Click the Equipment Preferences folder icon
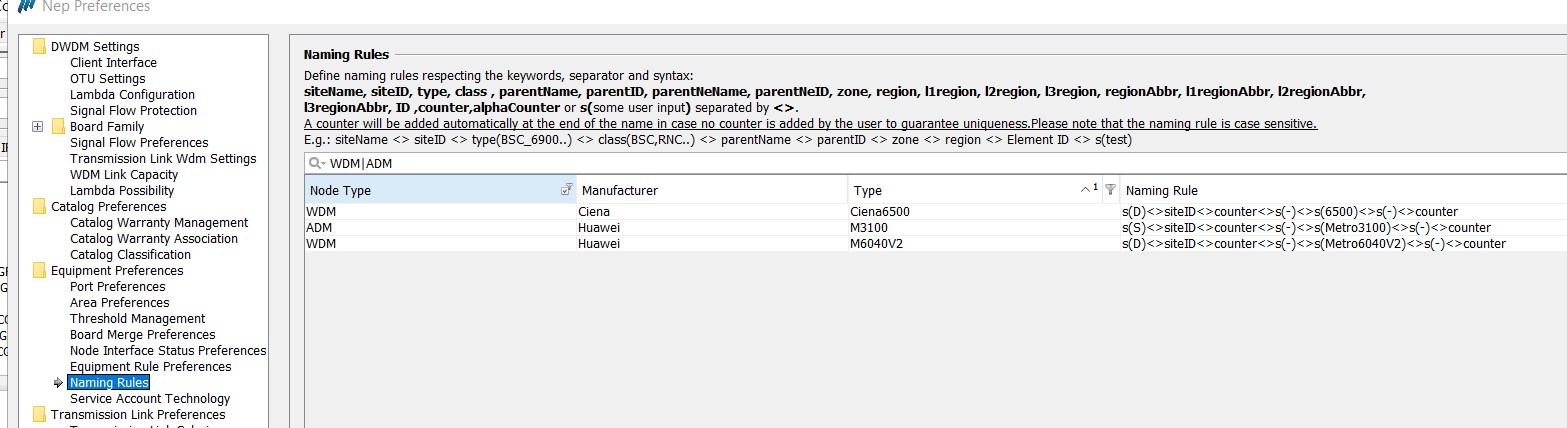Image resolution: width=1567 pixels, height=428 pixels. pos(39,270)
